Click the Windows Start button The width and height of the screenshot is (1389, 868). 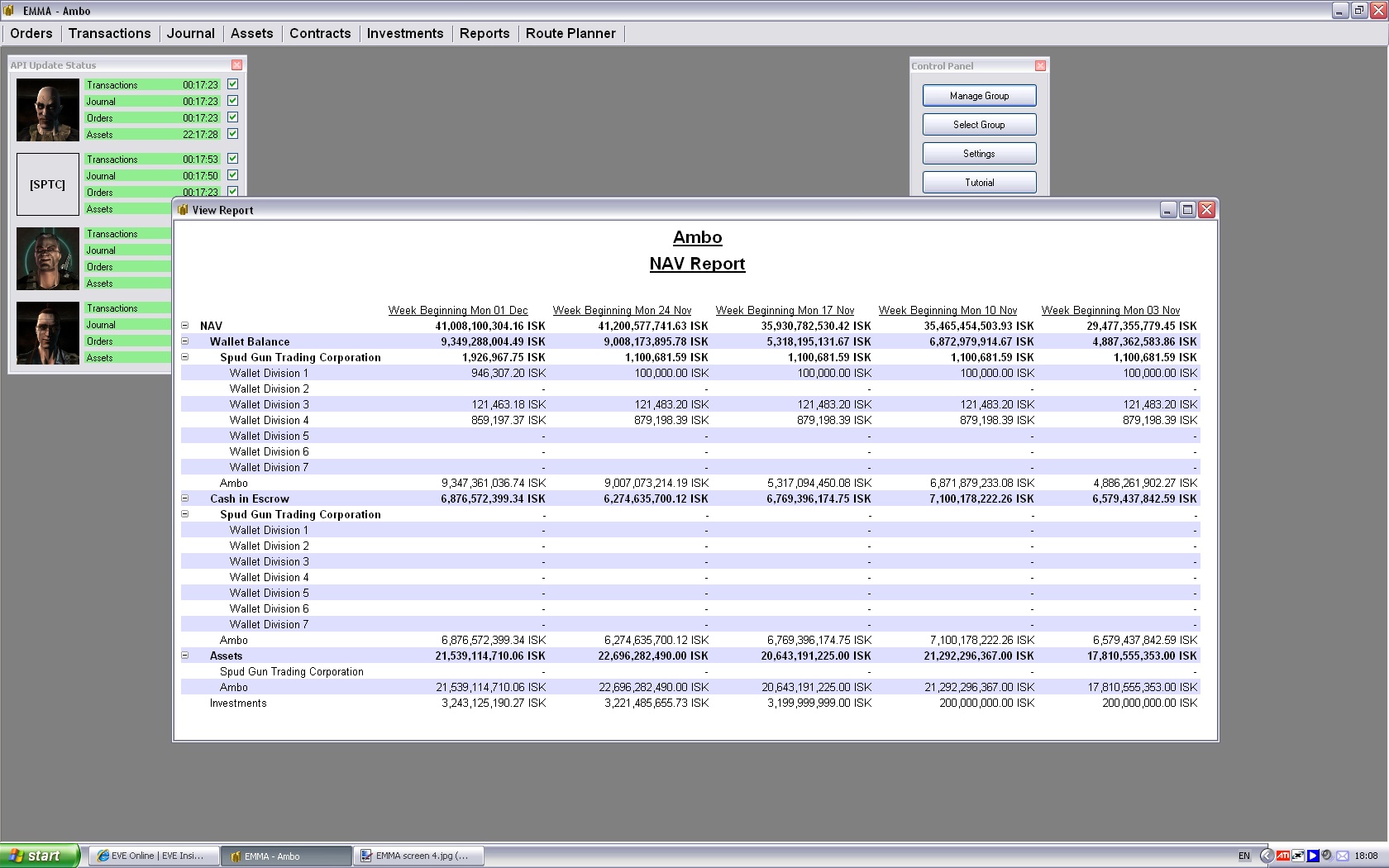pyautogui.click(x=40, y=856)
